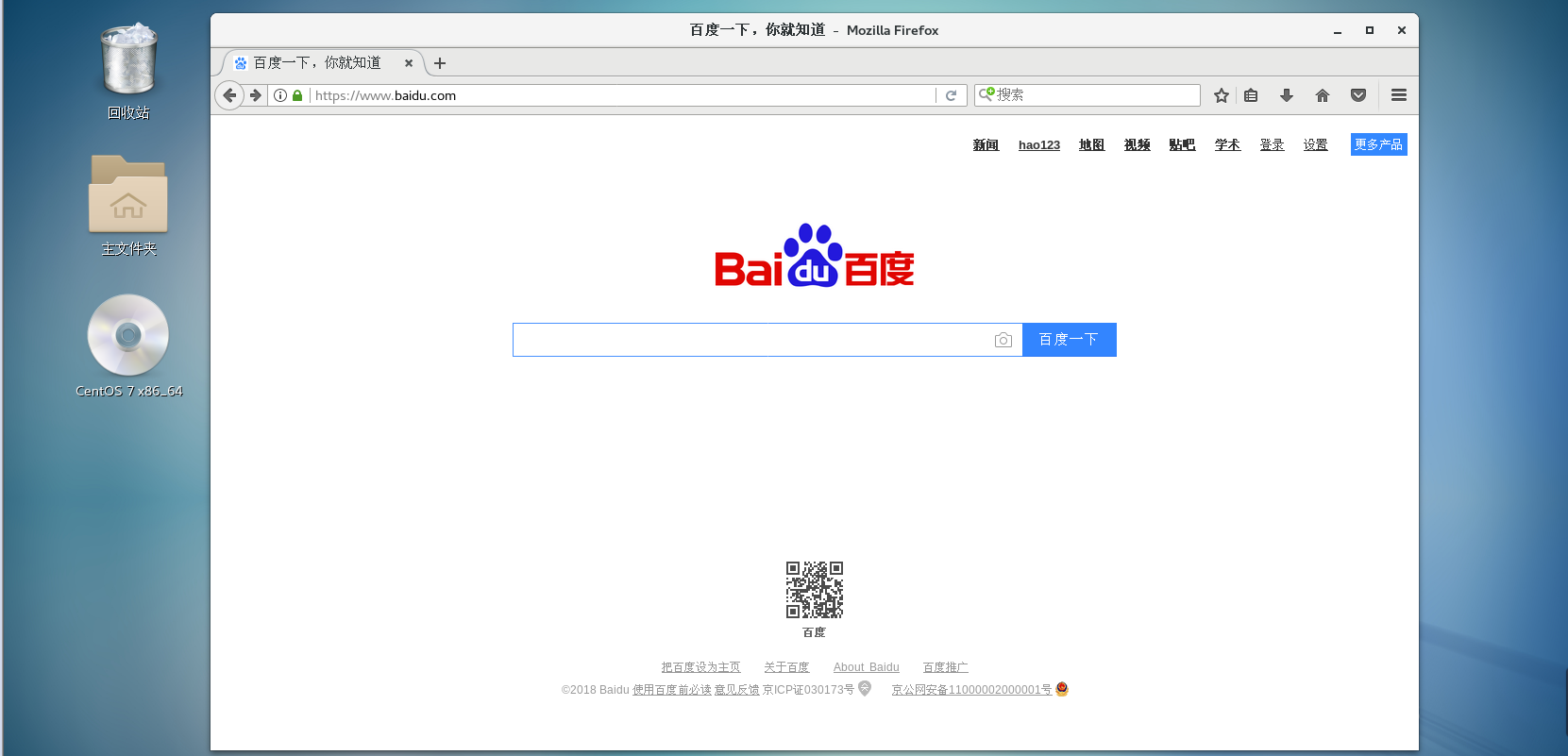Screen dimensions: 1568x756
Task: Show bookmarks list icon in toolbar
Action: click(1251, 95)
